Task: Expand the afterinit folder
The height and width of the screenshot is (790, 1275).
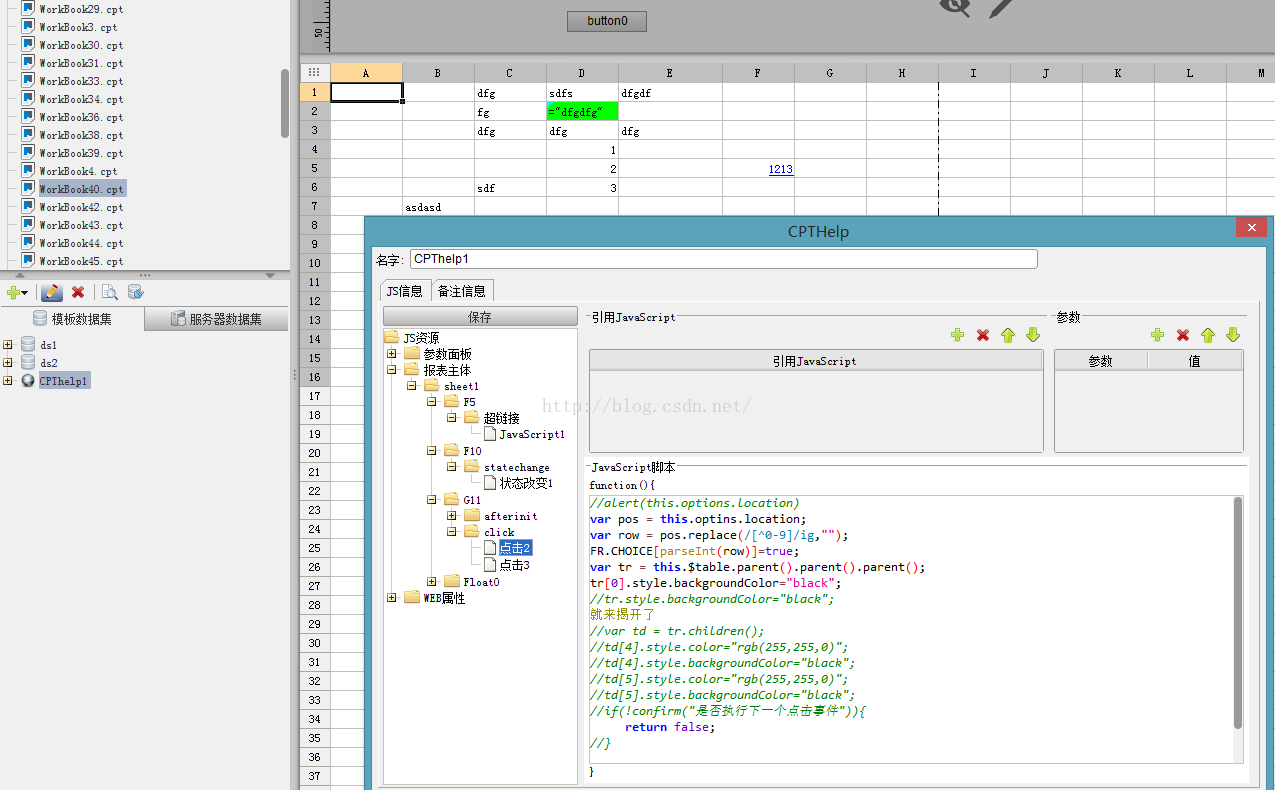Action: point(452,516)
